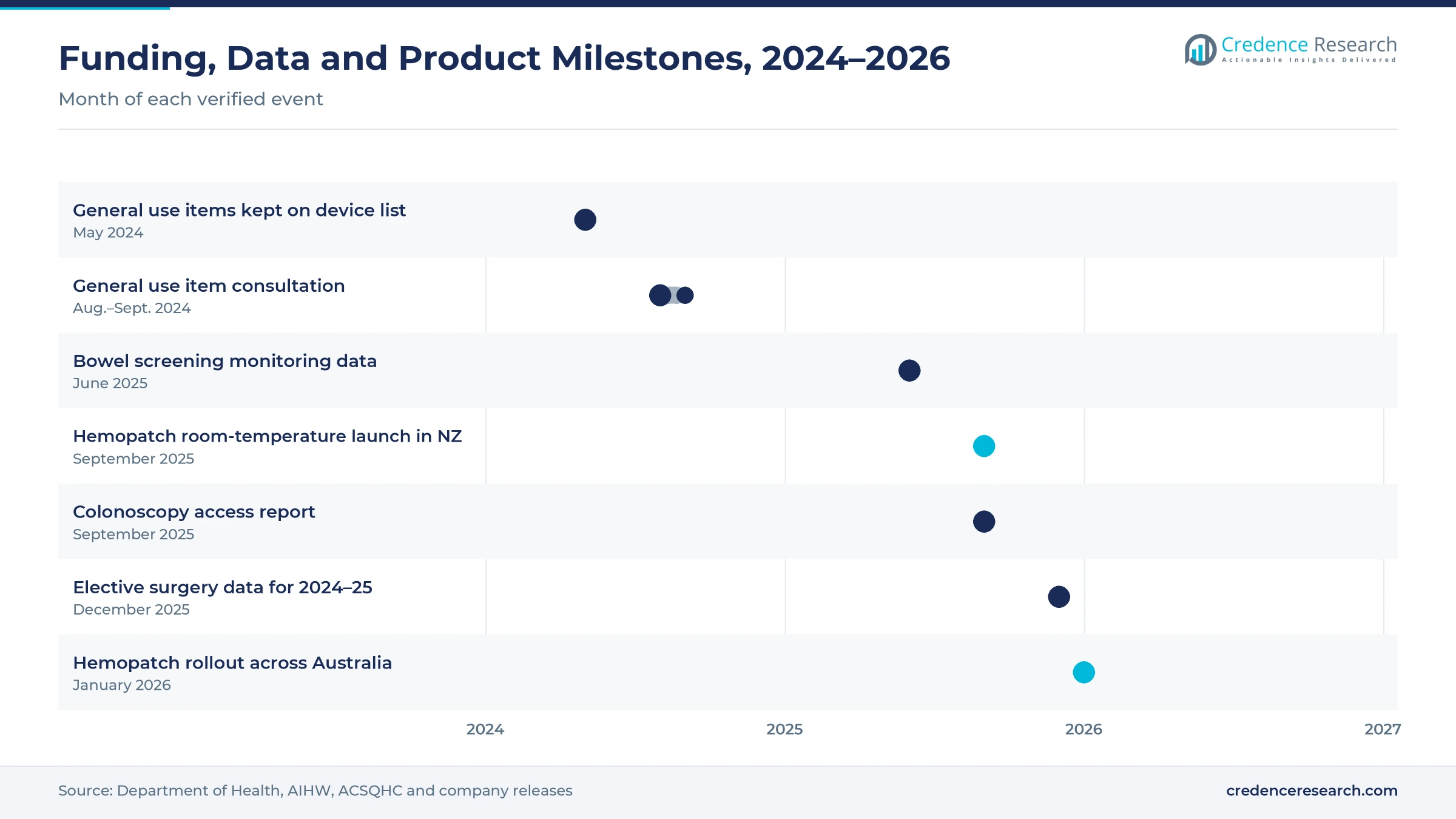Screen dimensions: 1456x819
Task: Select the 'Aug.–Sept. 2024' date label
Action: [x=132, y=308]
